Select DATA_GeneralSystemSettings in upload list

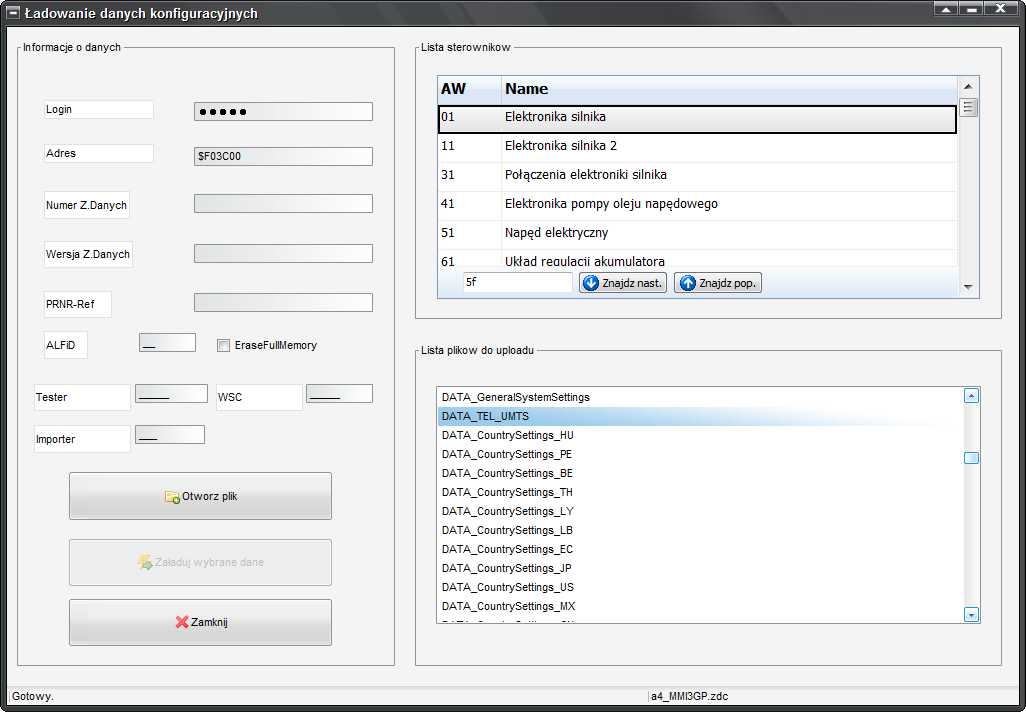coord(516,397)
